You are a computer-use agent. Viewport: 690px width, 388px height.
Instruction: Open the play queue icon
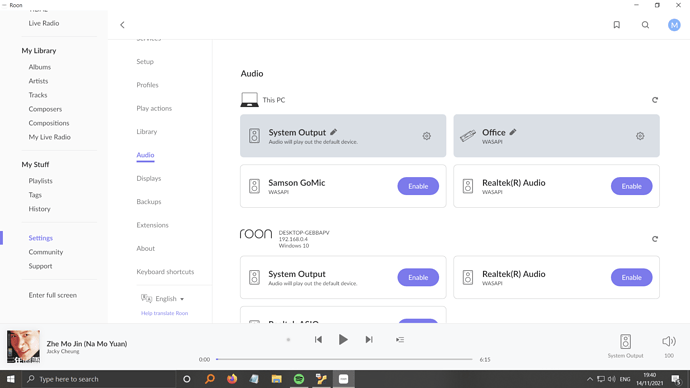click(400, 340)
